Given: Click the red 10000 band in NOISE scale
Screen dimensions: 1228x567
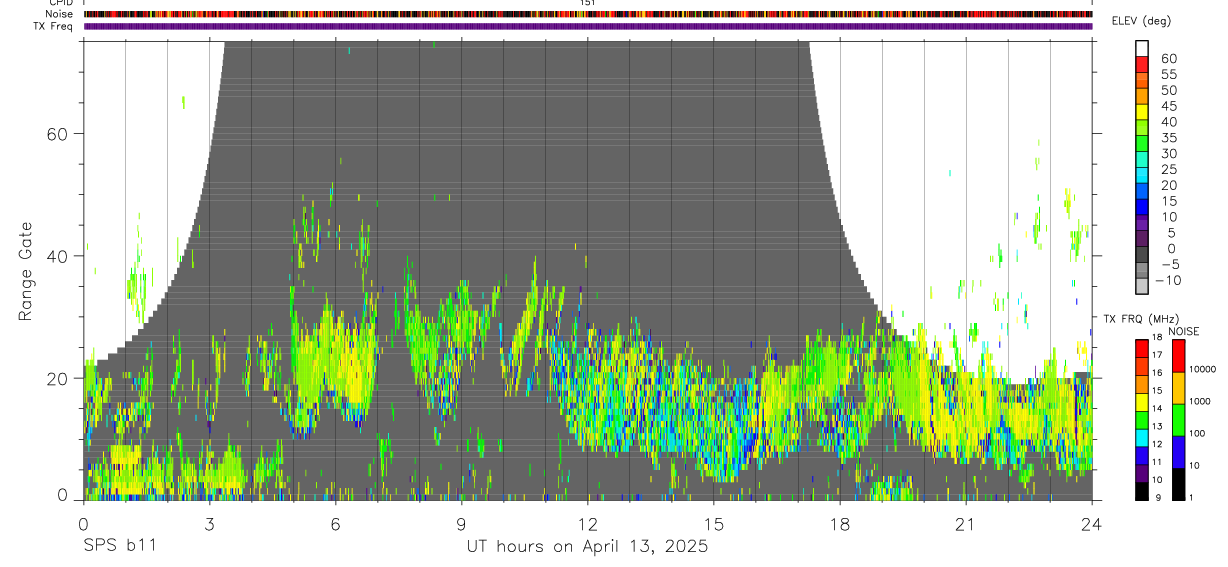Looking at the screenshot, I should pos(1178,356).
